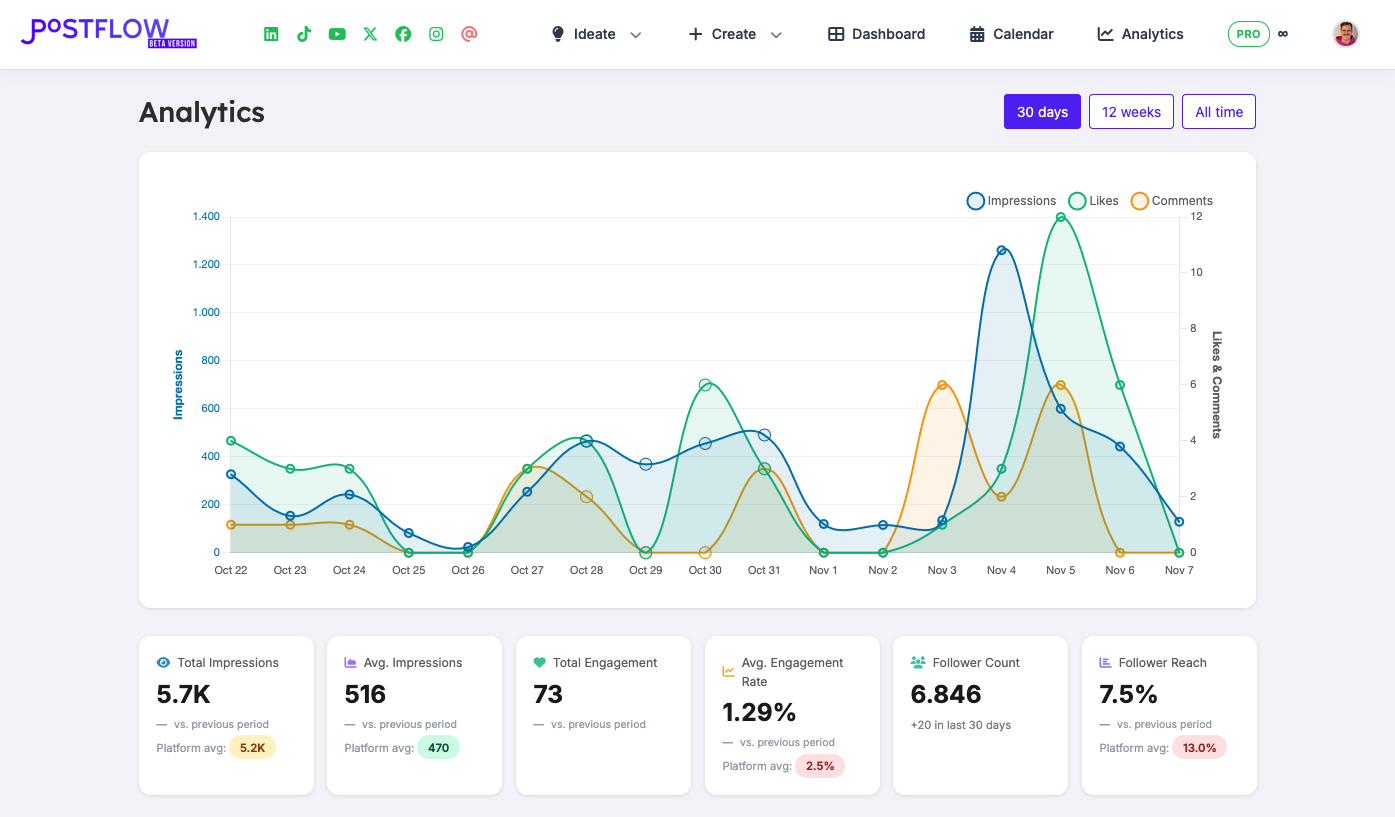
Task: Toggle the Impressions series in the legend
Action: (1010, 200)
